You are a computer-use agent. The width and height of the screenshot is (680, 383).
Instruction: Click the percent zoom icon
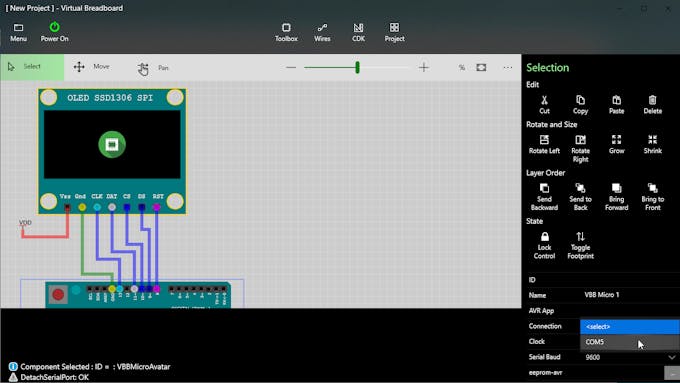461,67
